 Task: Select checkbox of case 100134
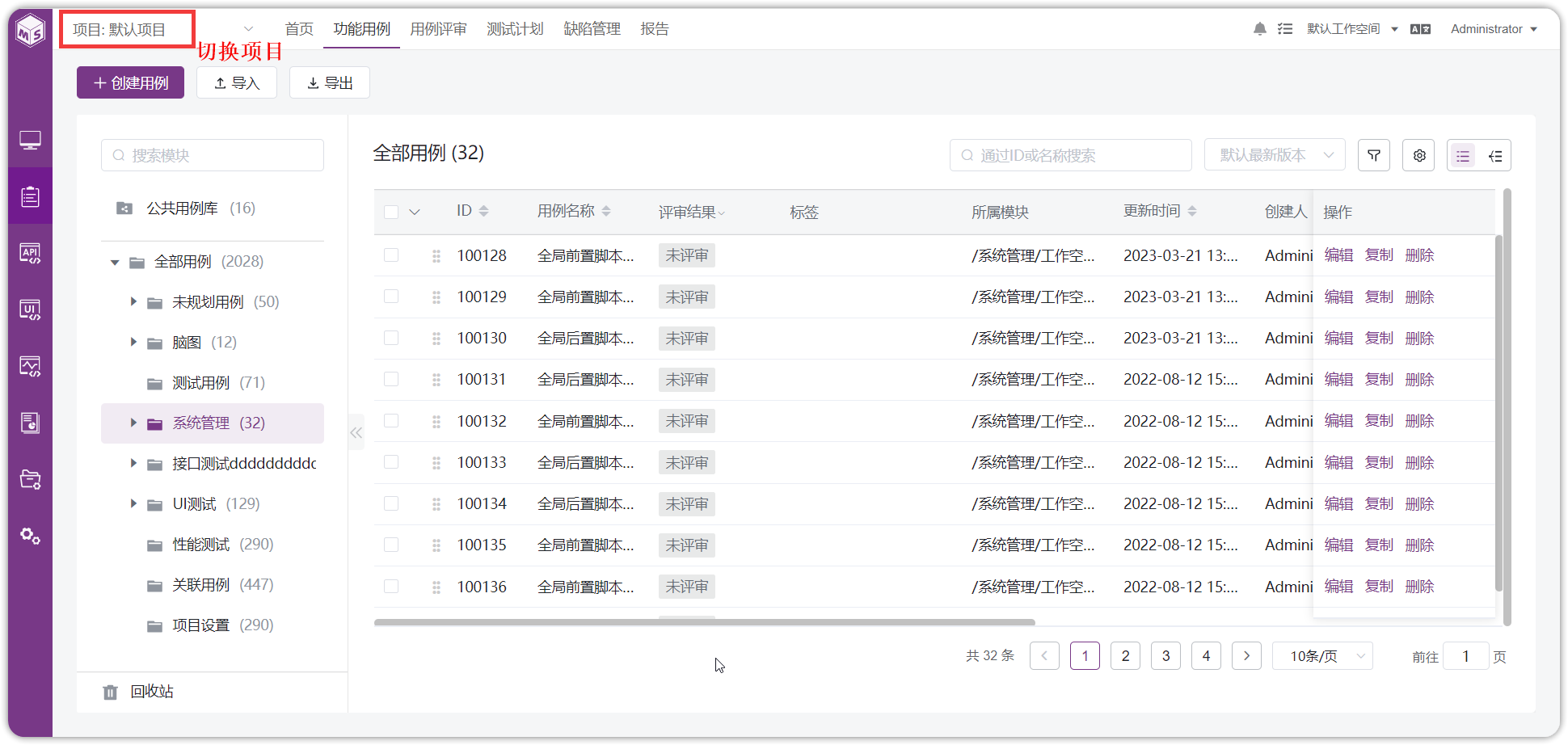click(x=391, y=503)
